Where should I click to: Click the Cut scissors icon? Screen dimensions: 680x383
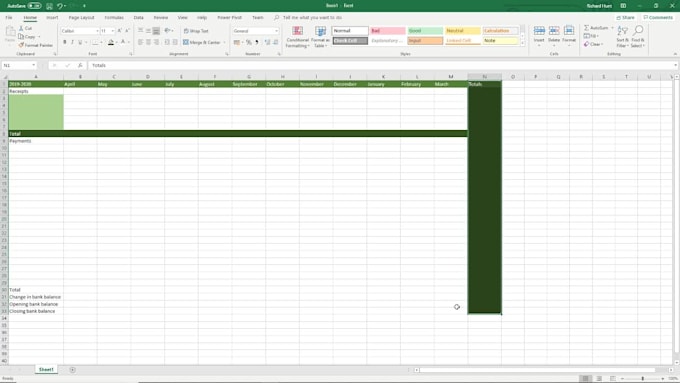(x=21, y=28)
